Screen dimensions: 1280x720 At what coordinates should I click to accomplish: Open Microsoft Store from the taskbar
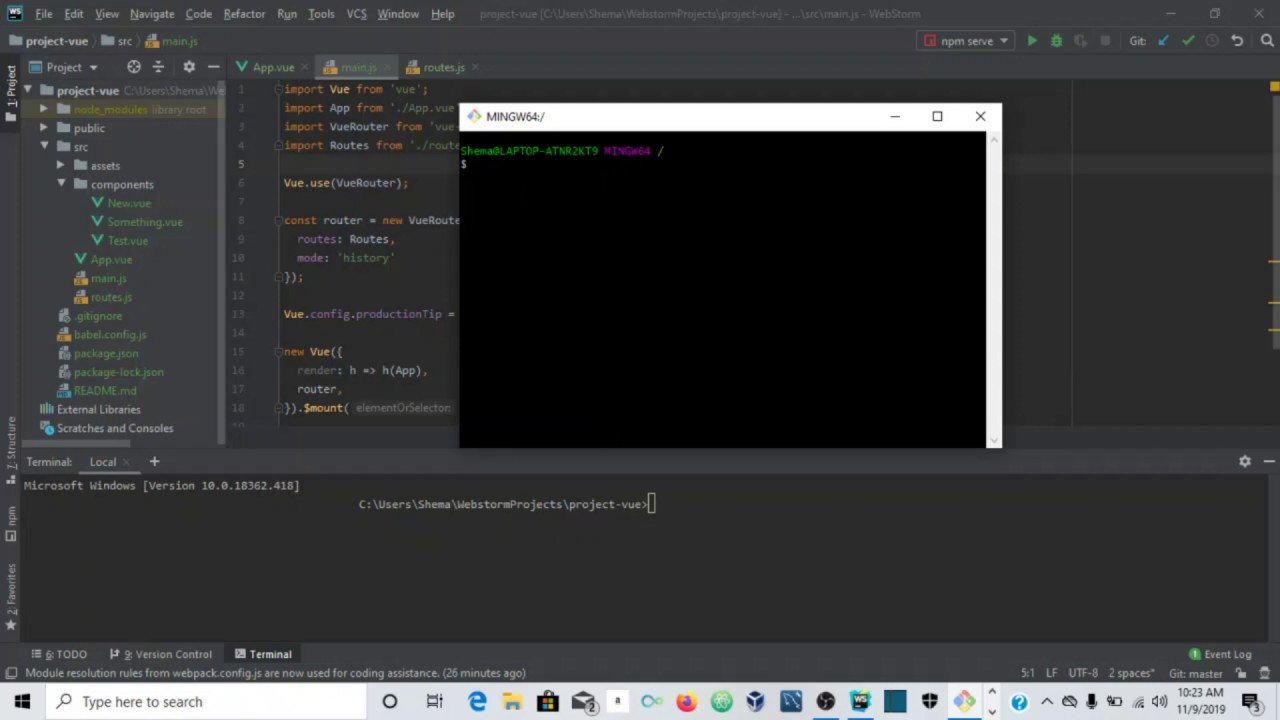547,701
